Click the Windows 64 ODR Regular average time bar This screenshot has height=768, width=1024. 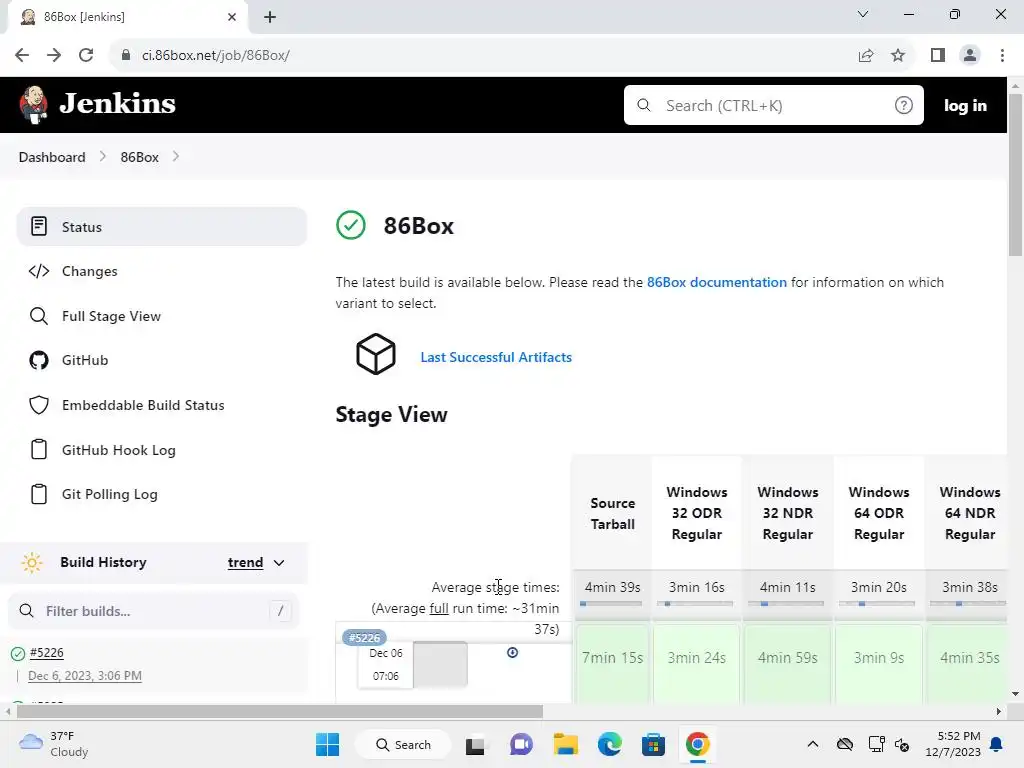pos(878,603)
